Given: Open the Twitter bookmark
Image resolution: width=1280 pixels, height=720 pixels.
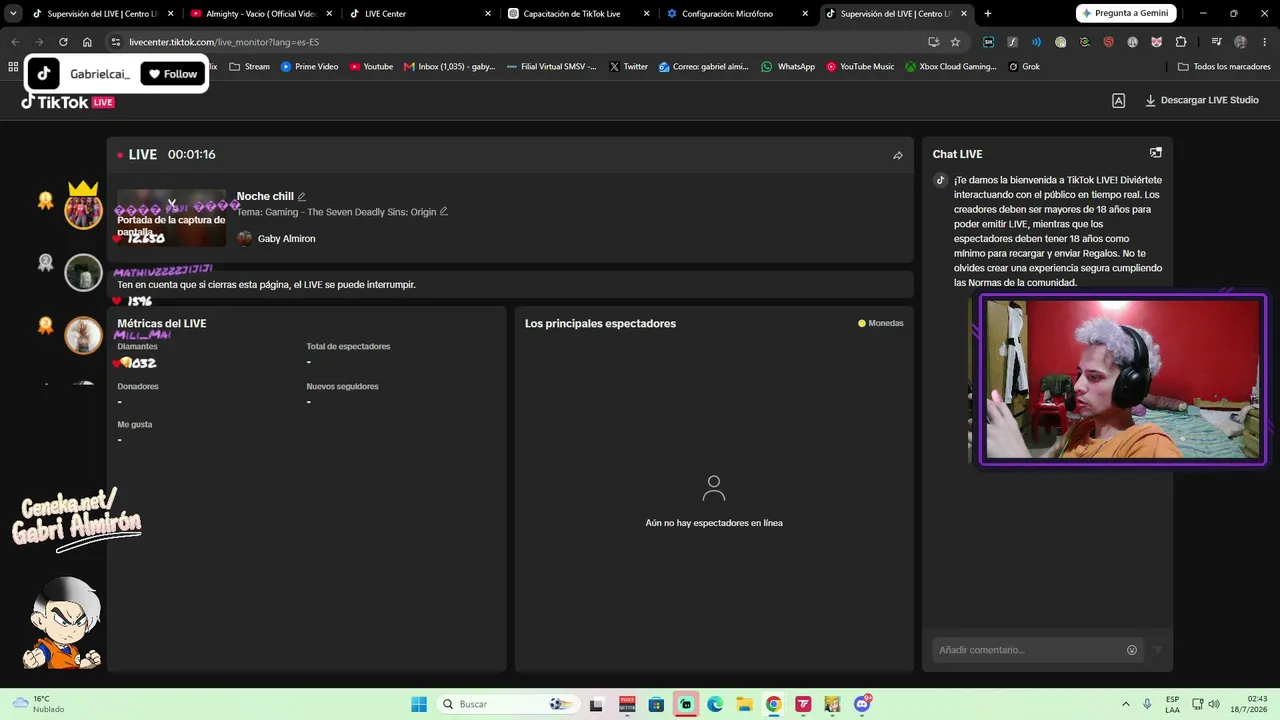Looking at the screenshot, I should [628, 67].
